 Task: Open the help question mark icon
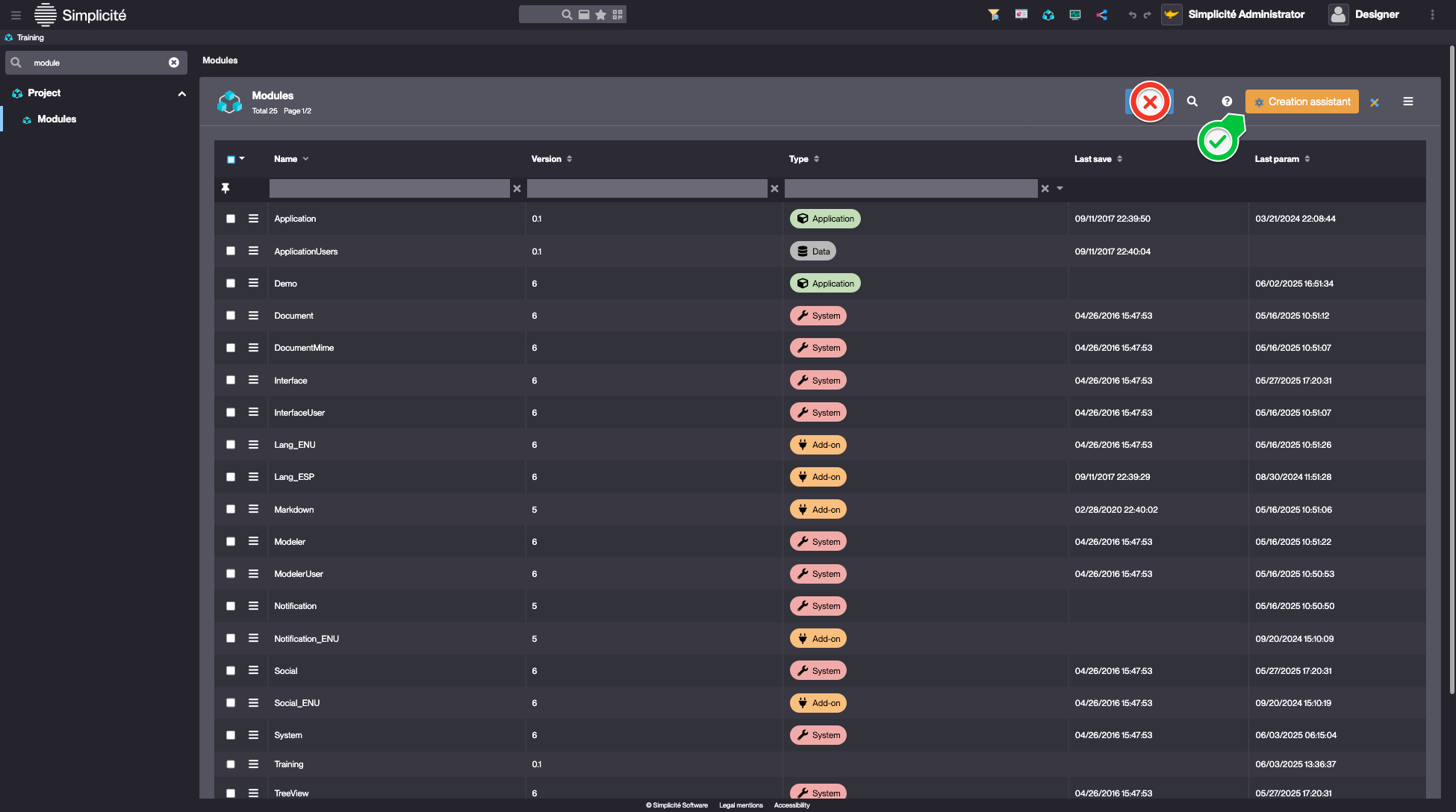[1227, 101]
